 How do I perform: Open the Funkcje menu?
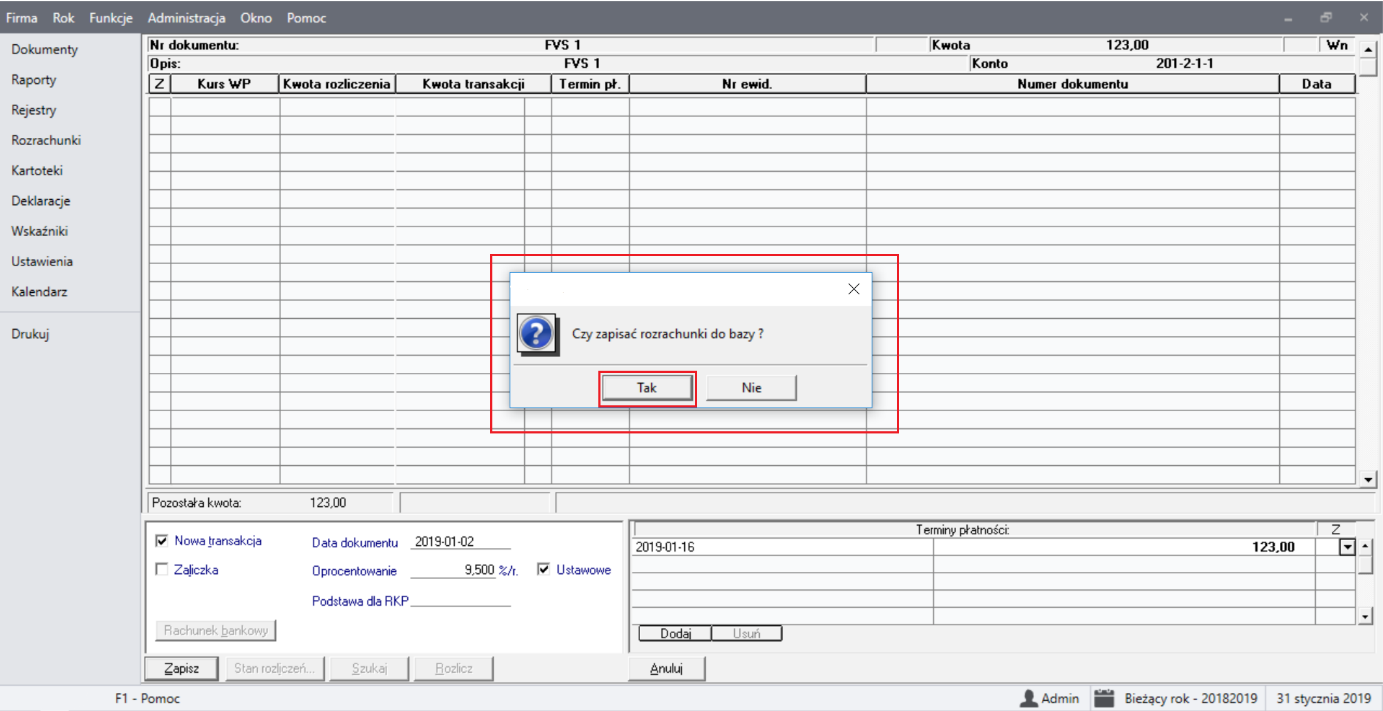coord(111,18)
